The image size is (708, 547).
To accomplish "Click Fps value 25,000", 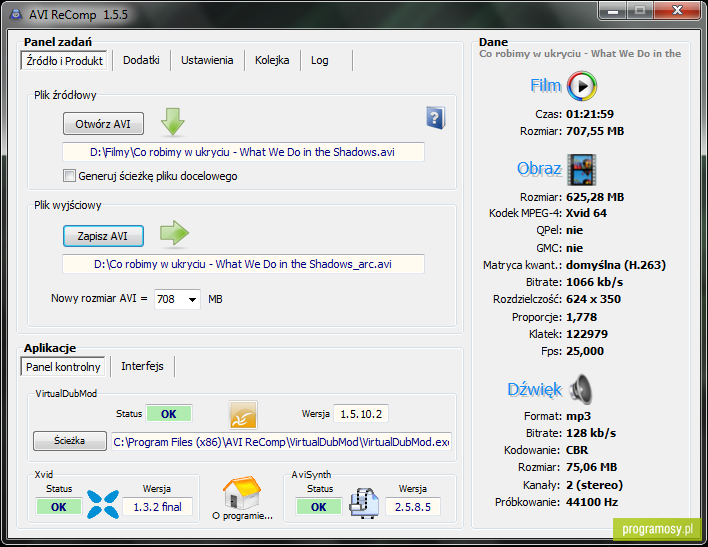I will tap(585, 351).
